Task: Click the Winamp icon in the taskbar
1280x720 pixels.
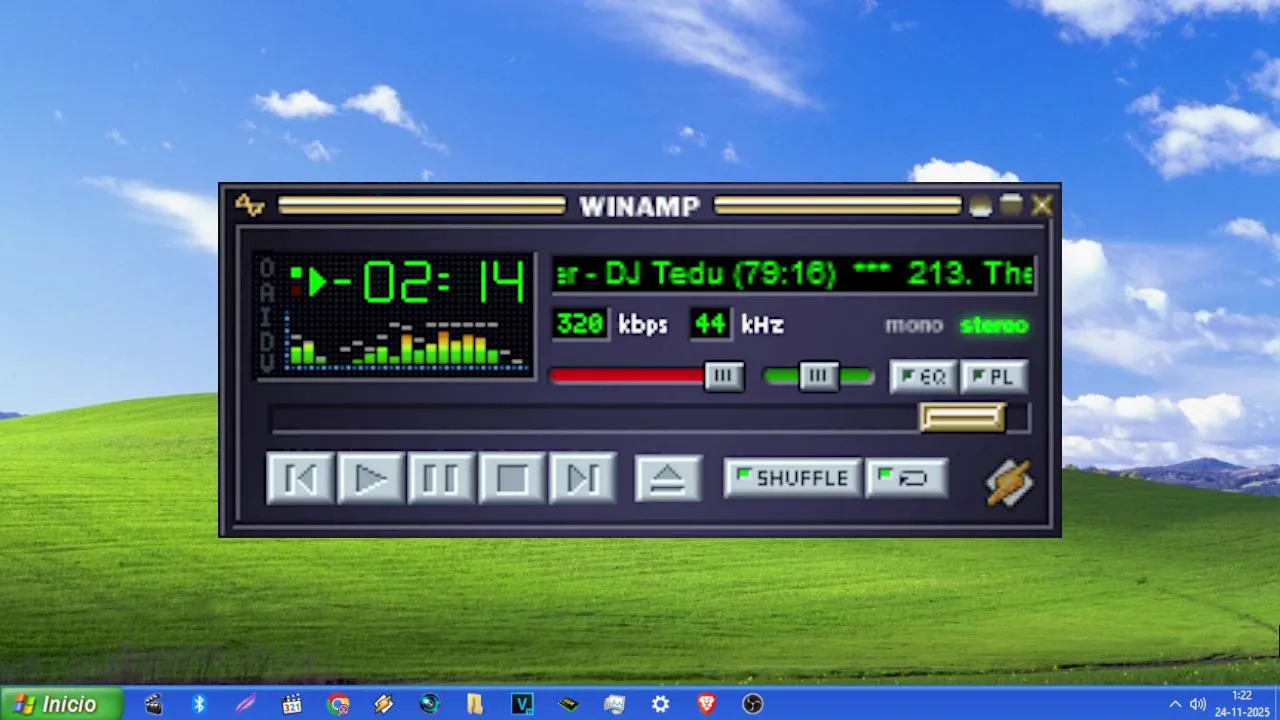Action: pos(384,704)
